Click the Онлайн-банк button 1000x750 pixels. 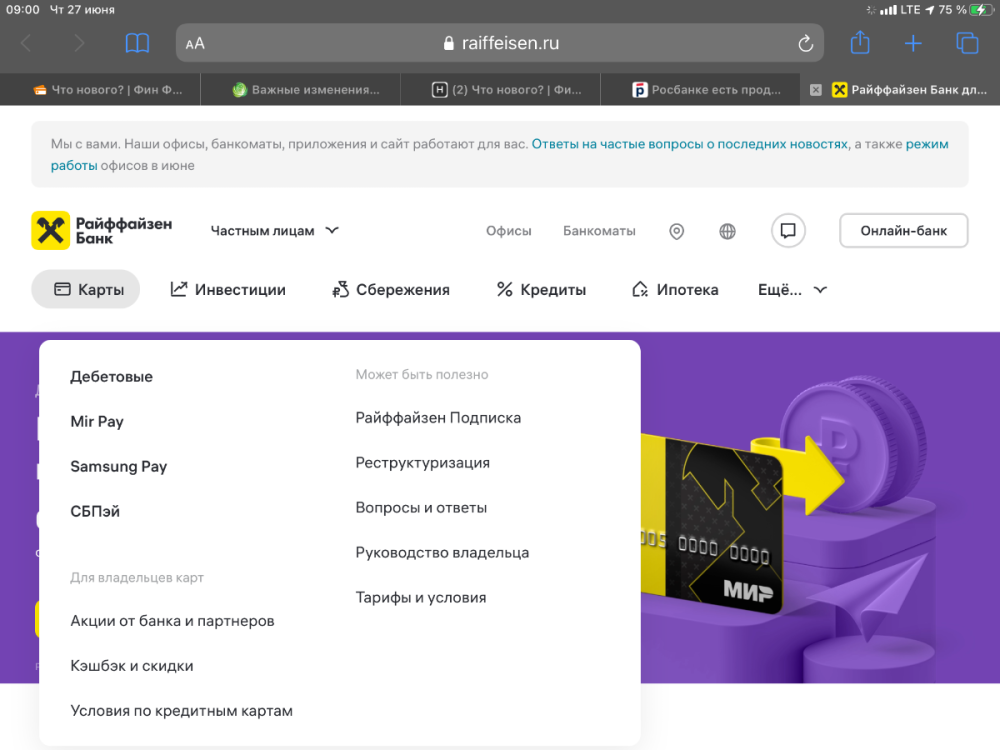[x=903, y=230]
